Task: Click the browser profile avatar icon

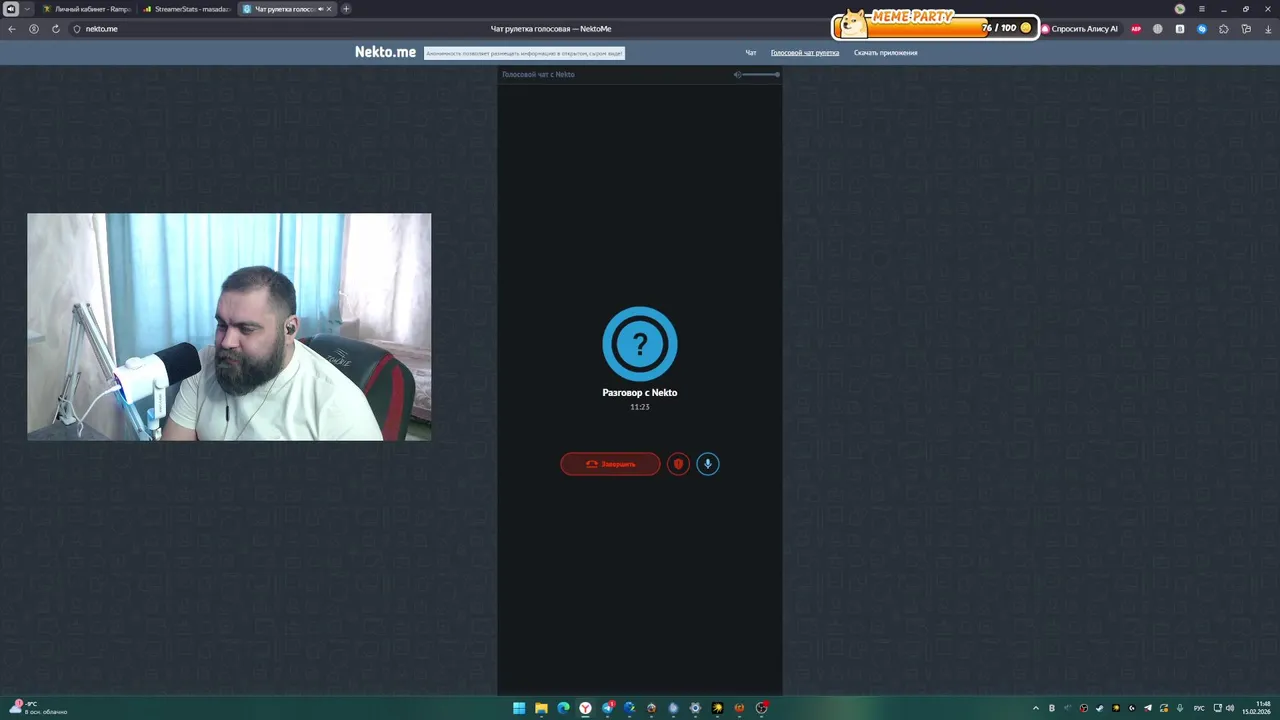Action: (1180, 9)
